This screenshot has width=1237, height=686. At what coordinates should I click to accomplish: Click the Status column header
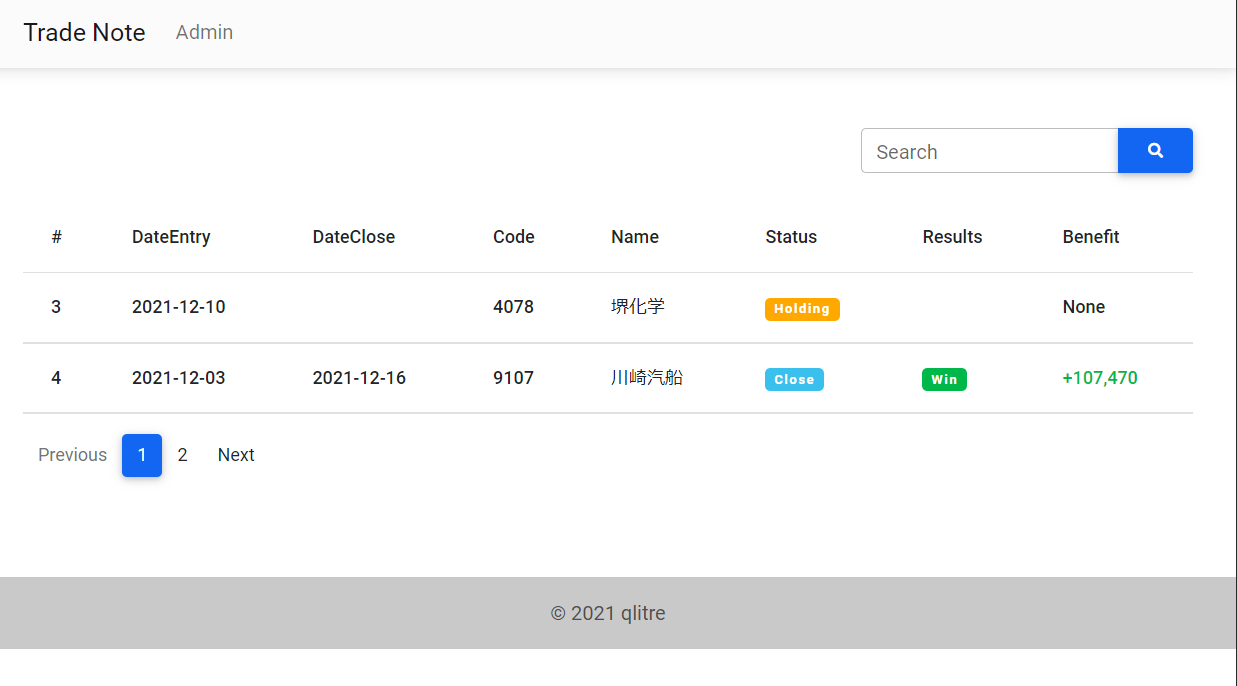coord(791,237)
